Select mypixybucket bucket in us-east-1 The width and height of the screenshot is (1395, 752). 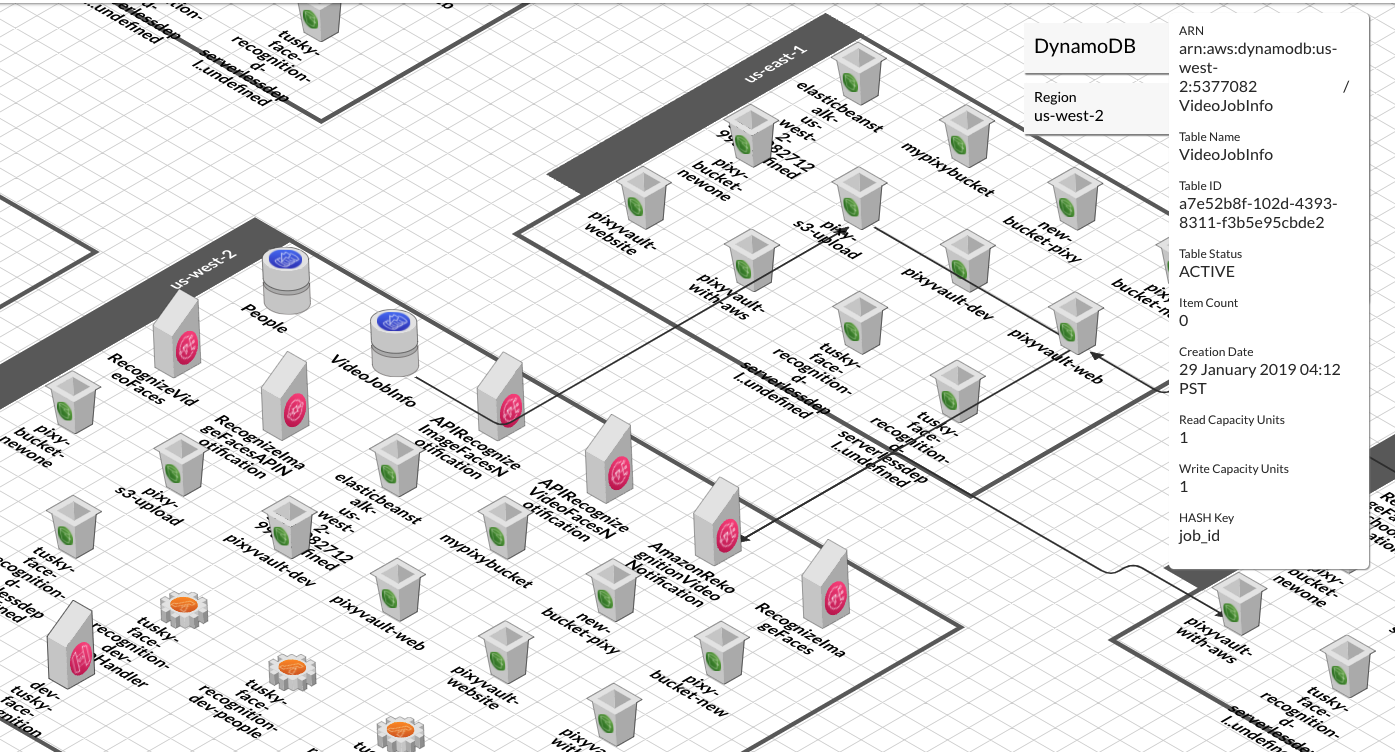pos(968,136)
